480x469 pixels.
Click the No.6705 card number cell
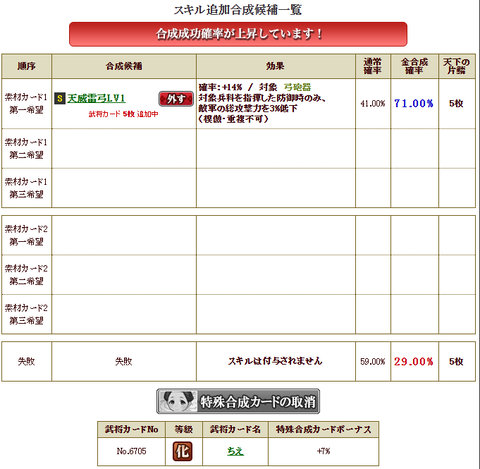[x=131, y=451]
